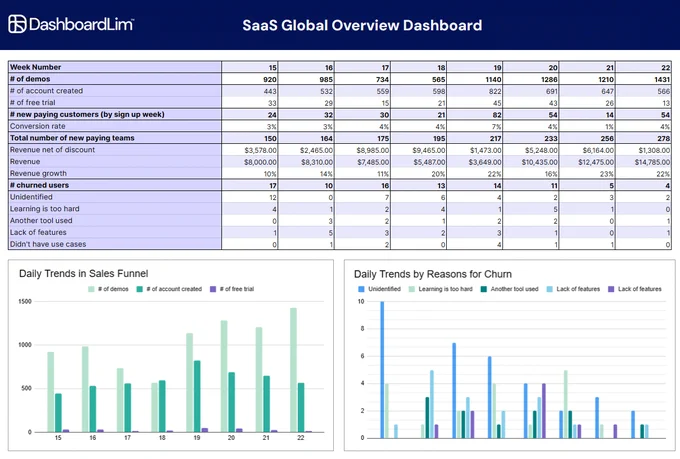
Task: Click week 22 demos bar in funnel chart
Action: (294, 370)
